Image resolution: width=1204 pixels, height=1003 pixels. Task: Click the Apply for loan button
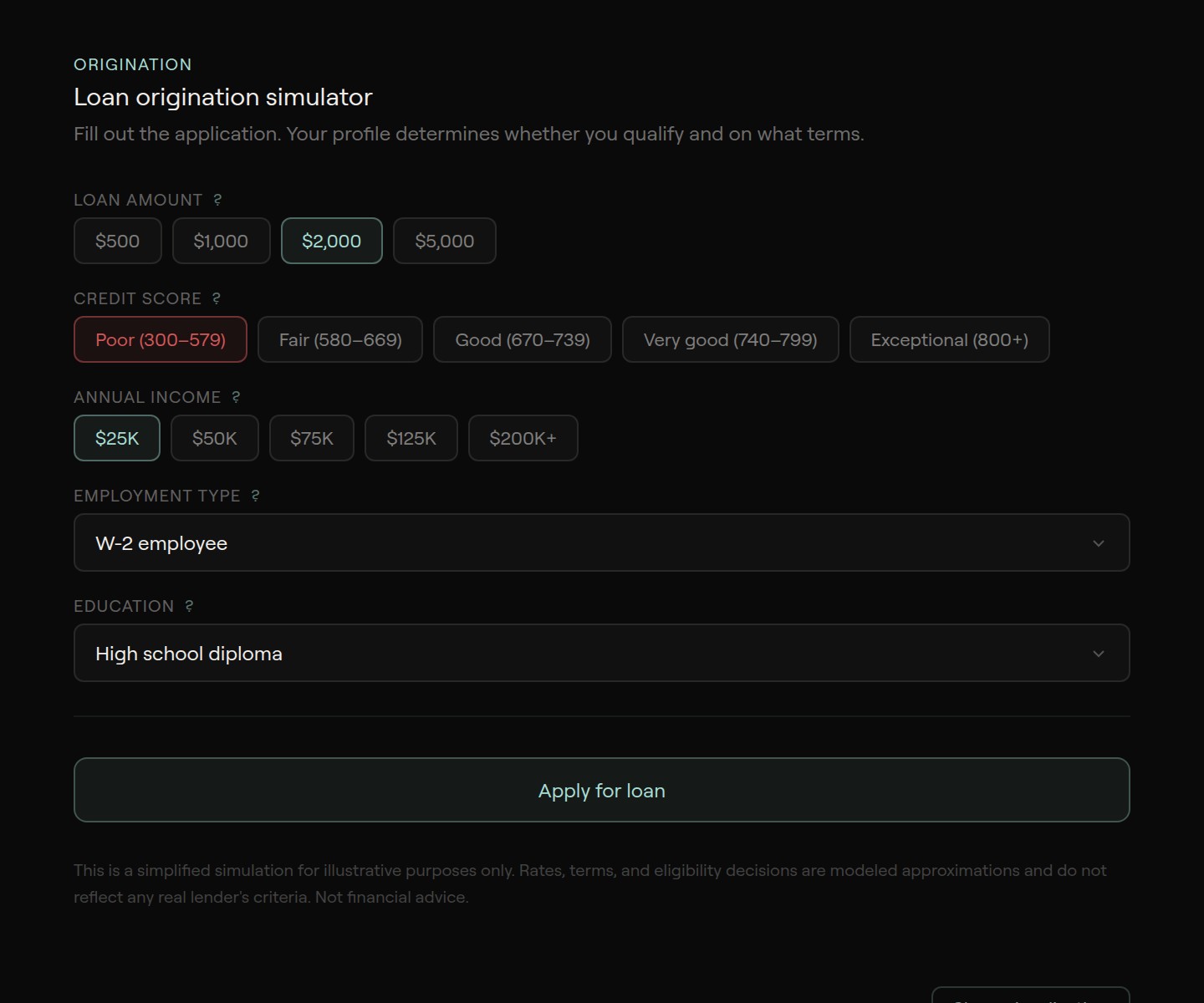point(601,790)
